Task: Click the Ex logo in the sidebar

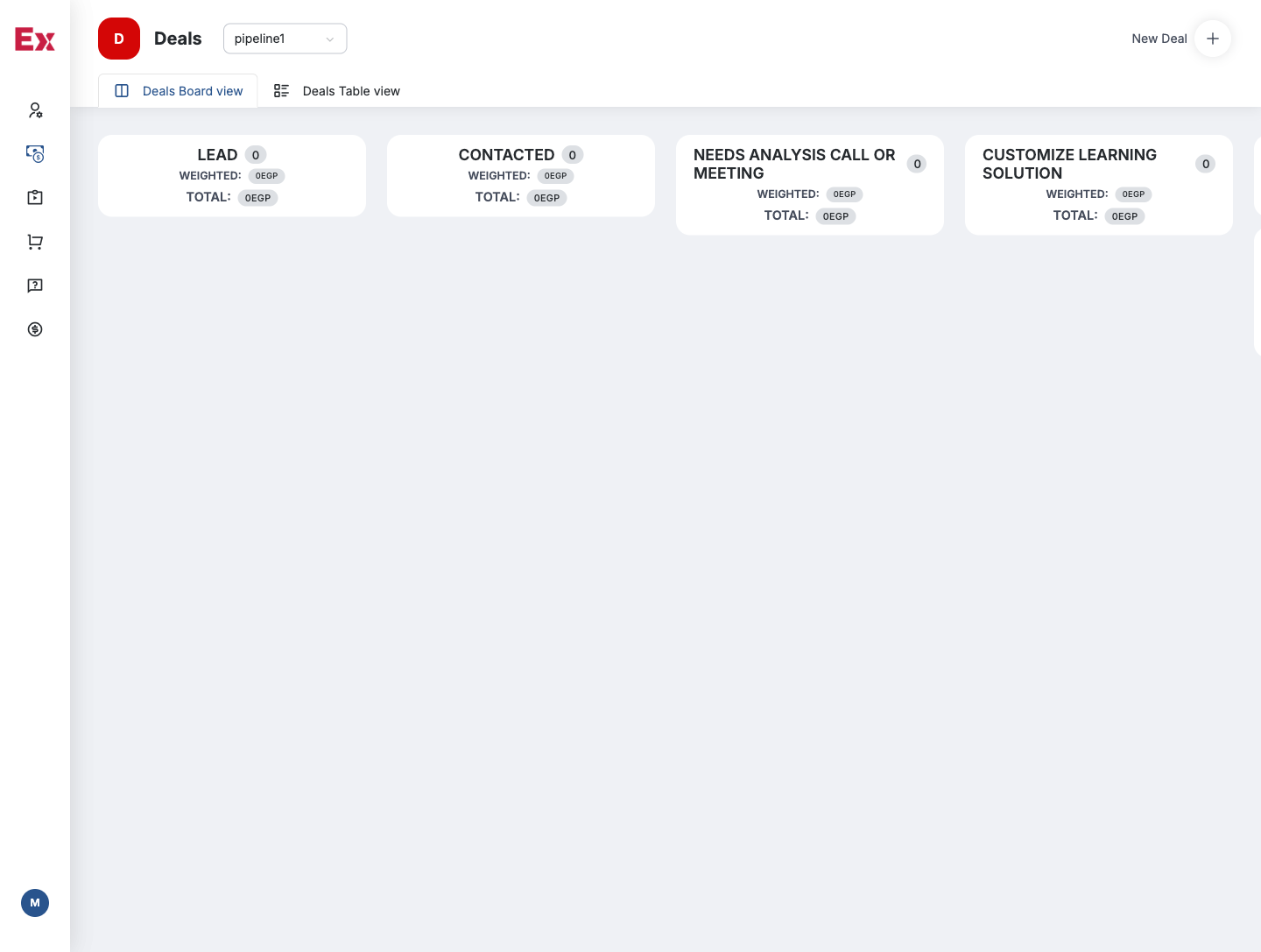Action: pyautogui.click(x=35, y=39)
